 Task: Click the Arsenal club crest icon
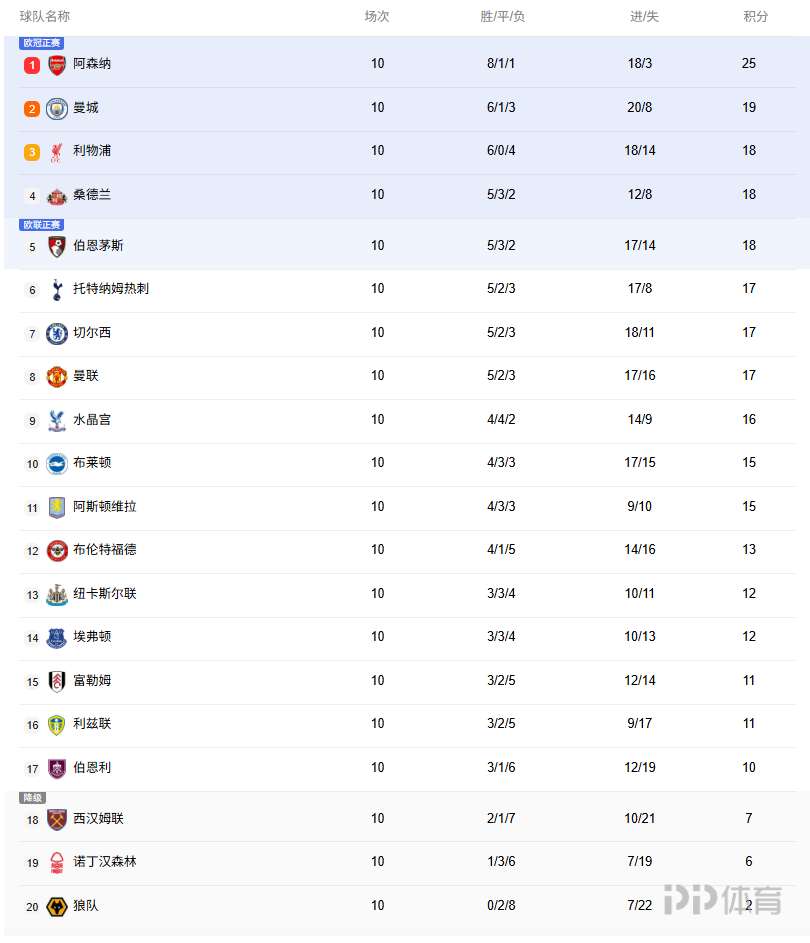coord(57,65)
